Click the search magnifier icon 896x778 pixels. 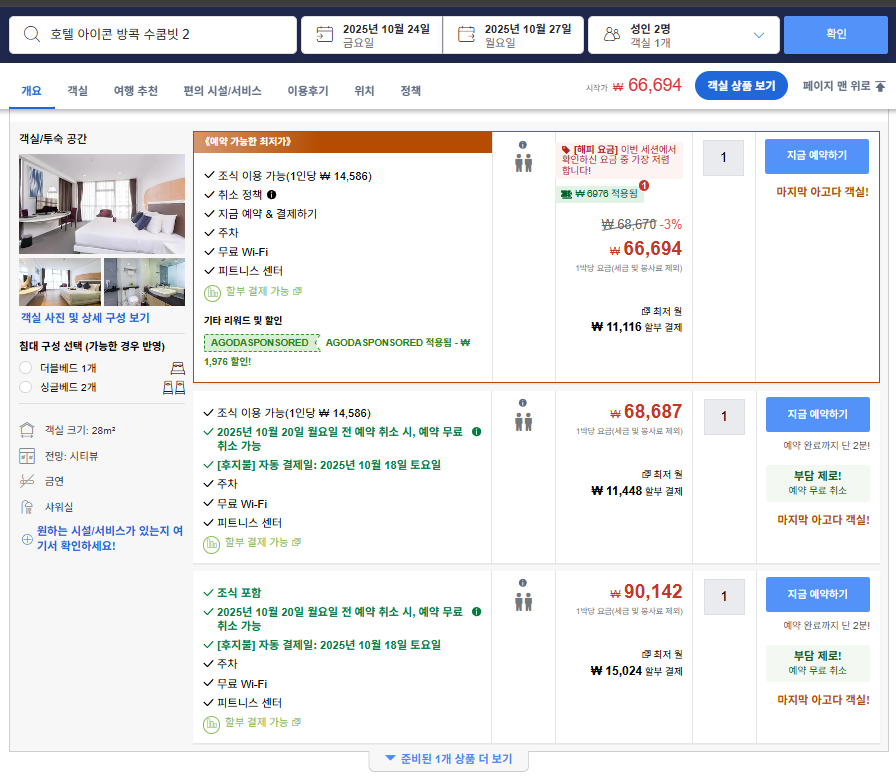click(33, 35)
